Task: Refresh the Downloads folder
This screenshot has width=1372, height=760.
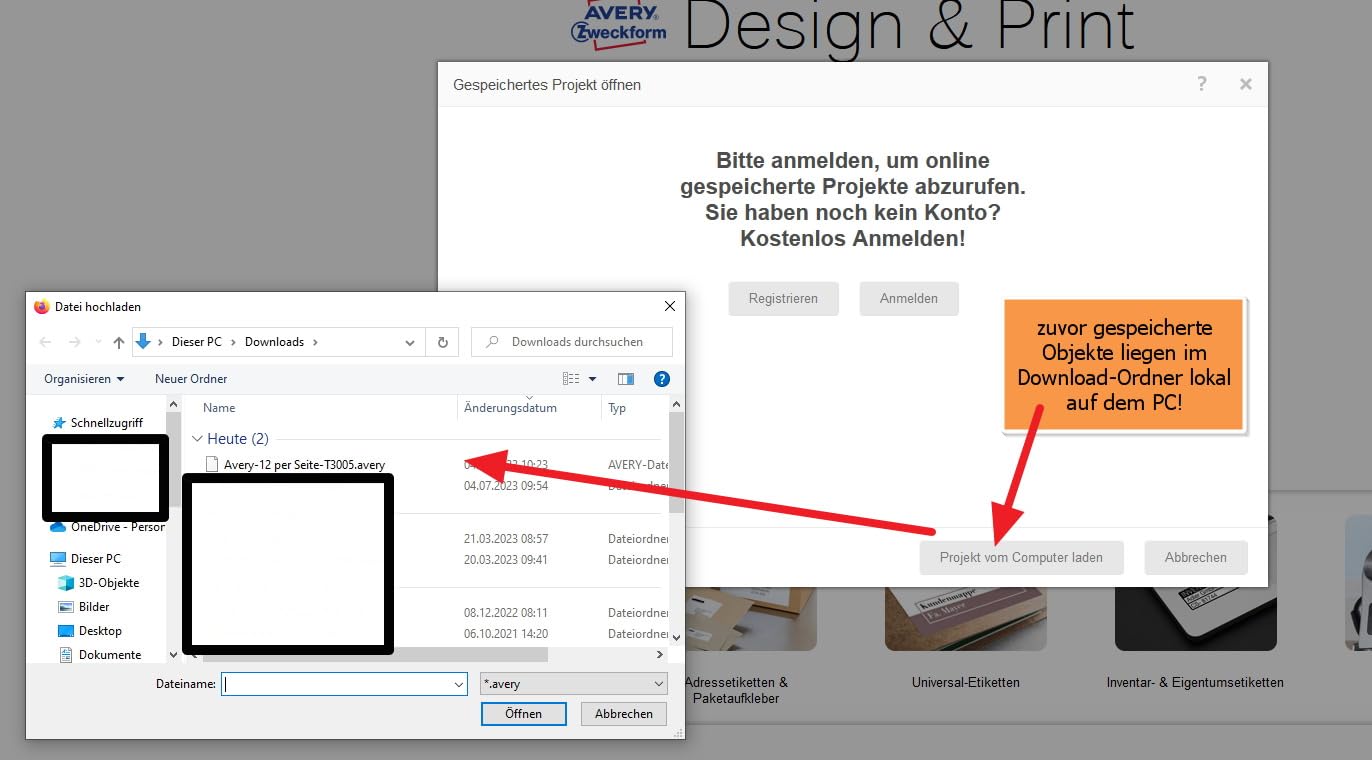Action: pos(443,342)
